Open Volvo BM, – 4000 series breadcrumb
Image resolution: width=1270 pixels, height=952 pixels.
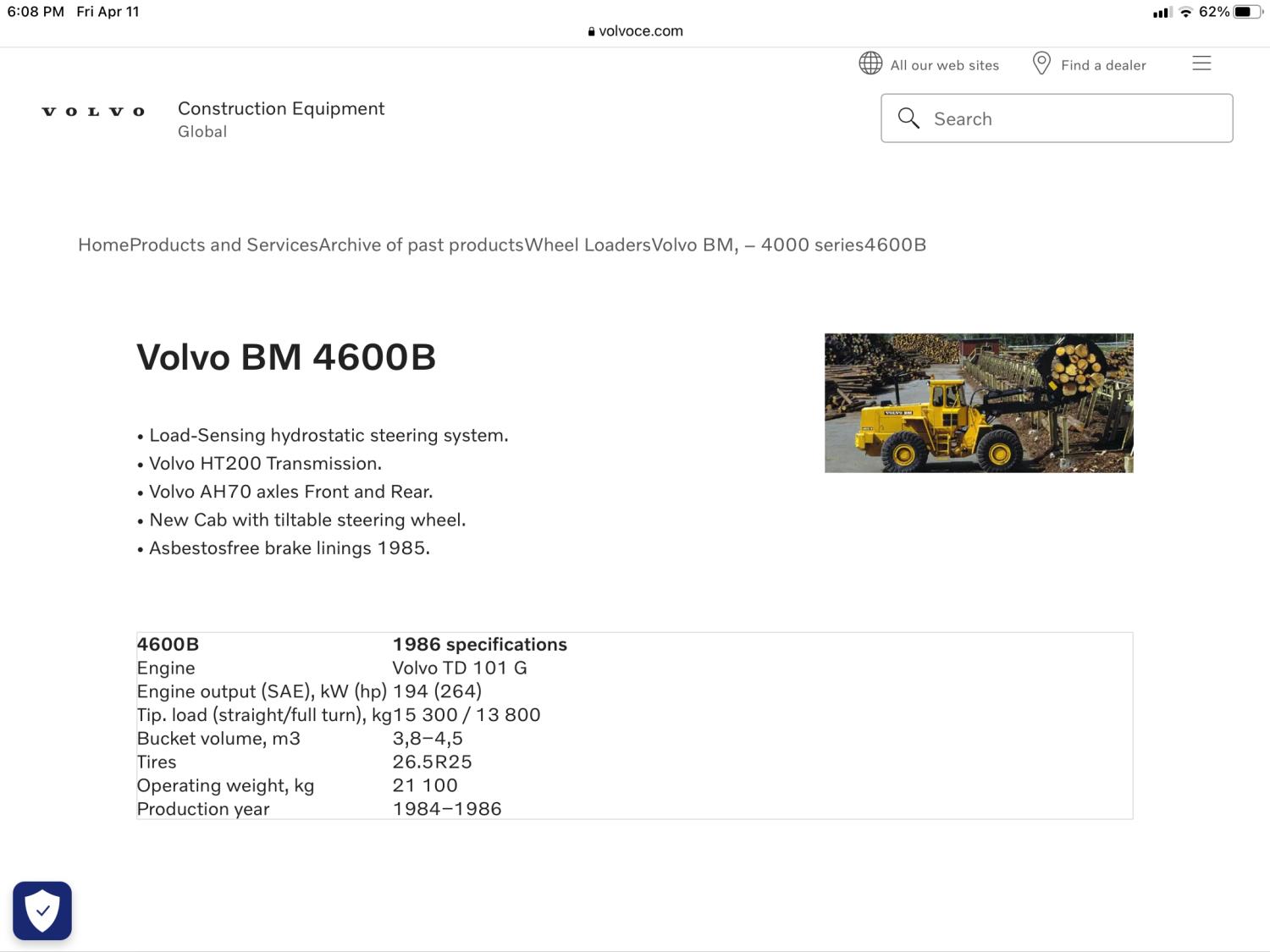click(x=757, y=245)
